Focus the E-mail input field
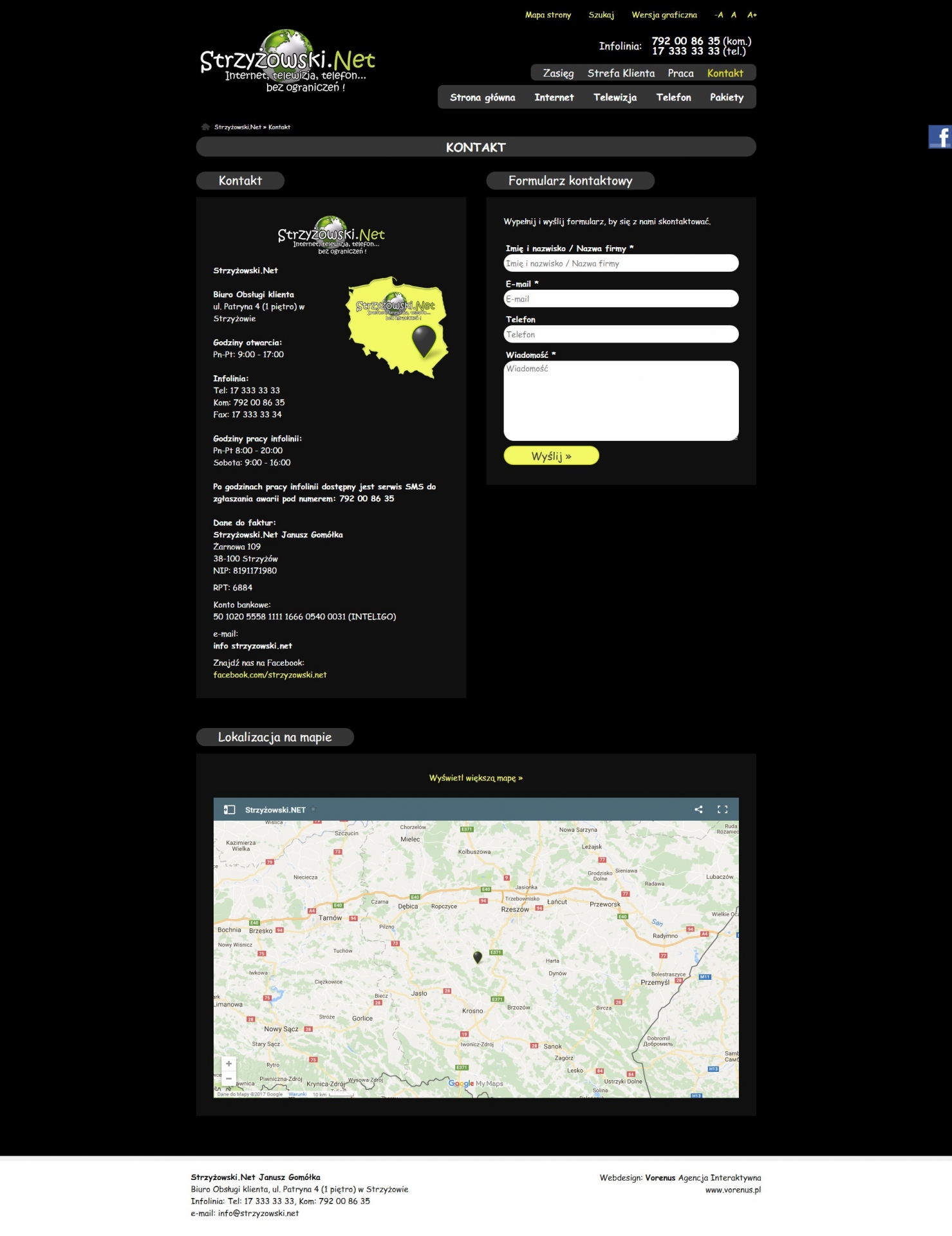 click(621, 299)
